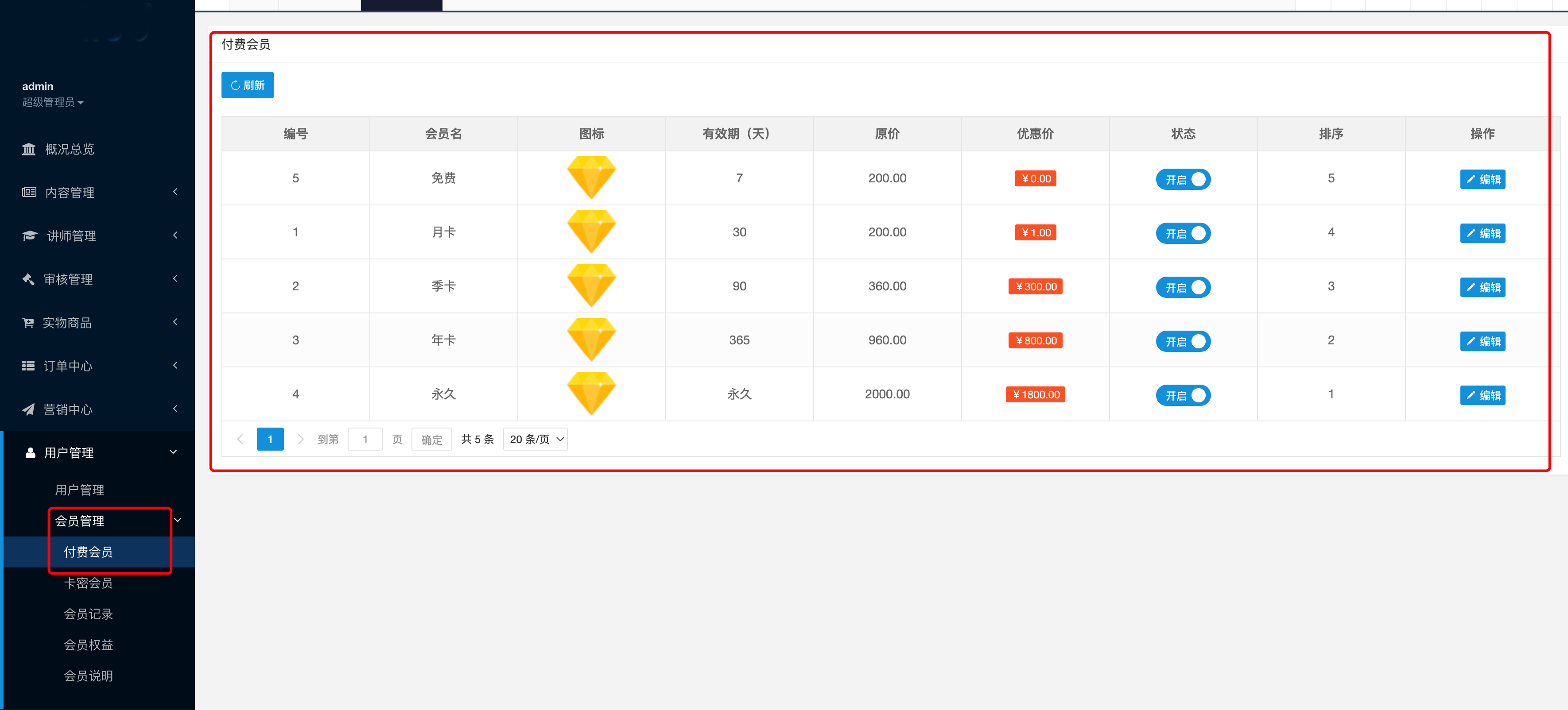Toggle 开启 status switch for 免费 member
The image size is (1568, 710).
point(1183,179)
